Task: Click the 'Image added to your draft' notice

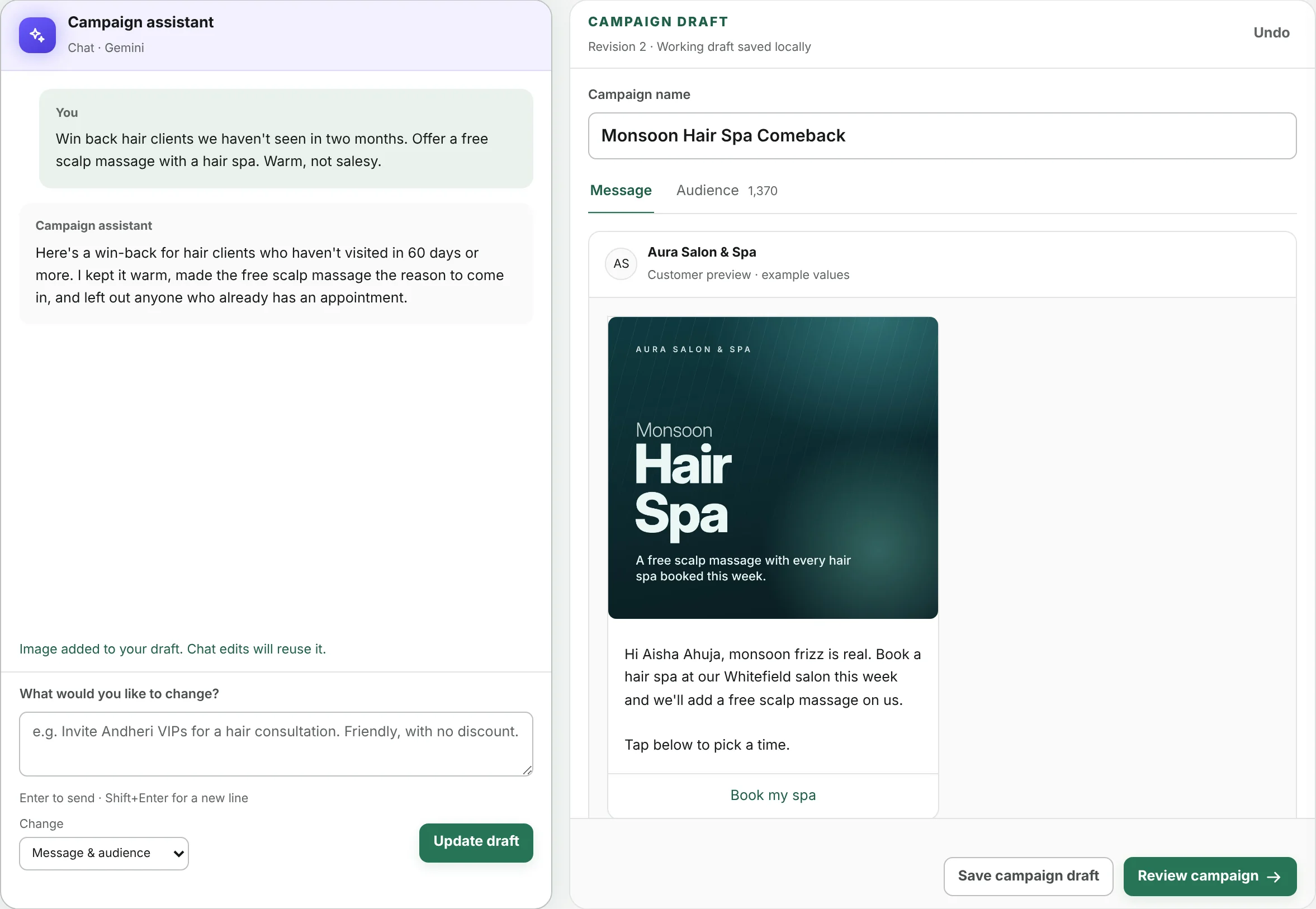Action: click(x=173, y=648)
